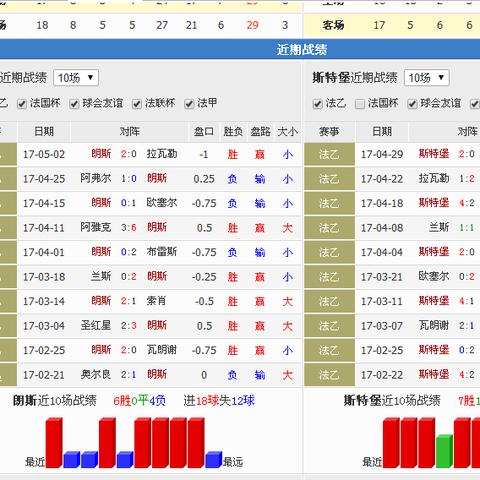This screenshot has width=480, height=480.
Task: Click the green draw bar in 斯特堡 chart
Action: (x=444, y=451)
